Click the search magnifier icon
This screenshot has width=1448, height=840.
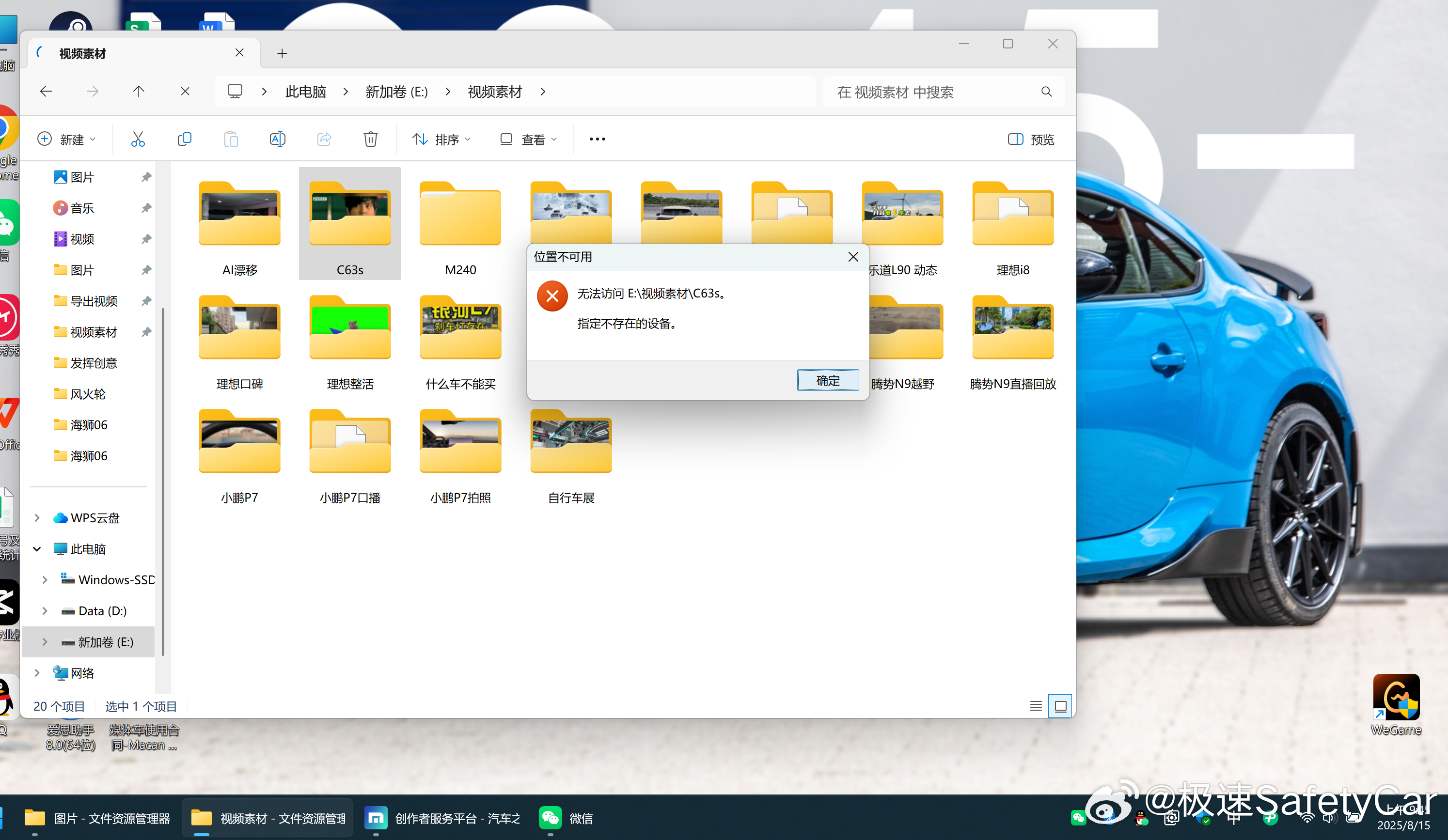[x=1046, y=92]
